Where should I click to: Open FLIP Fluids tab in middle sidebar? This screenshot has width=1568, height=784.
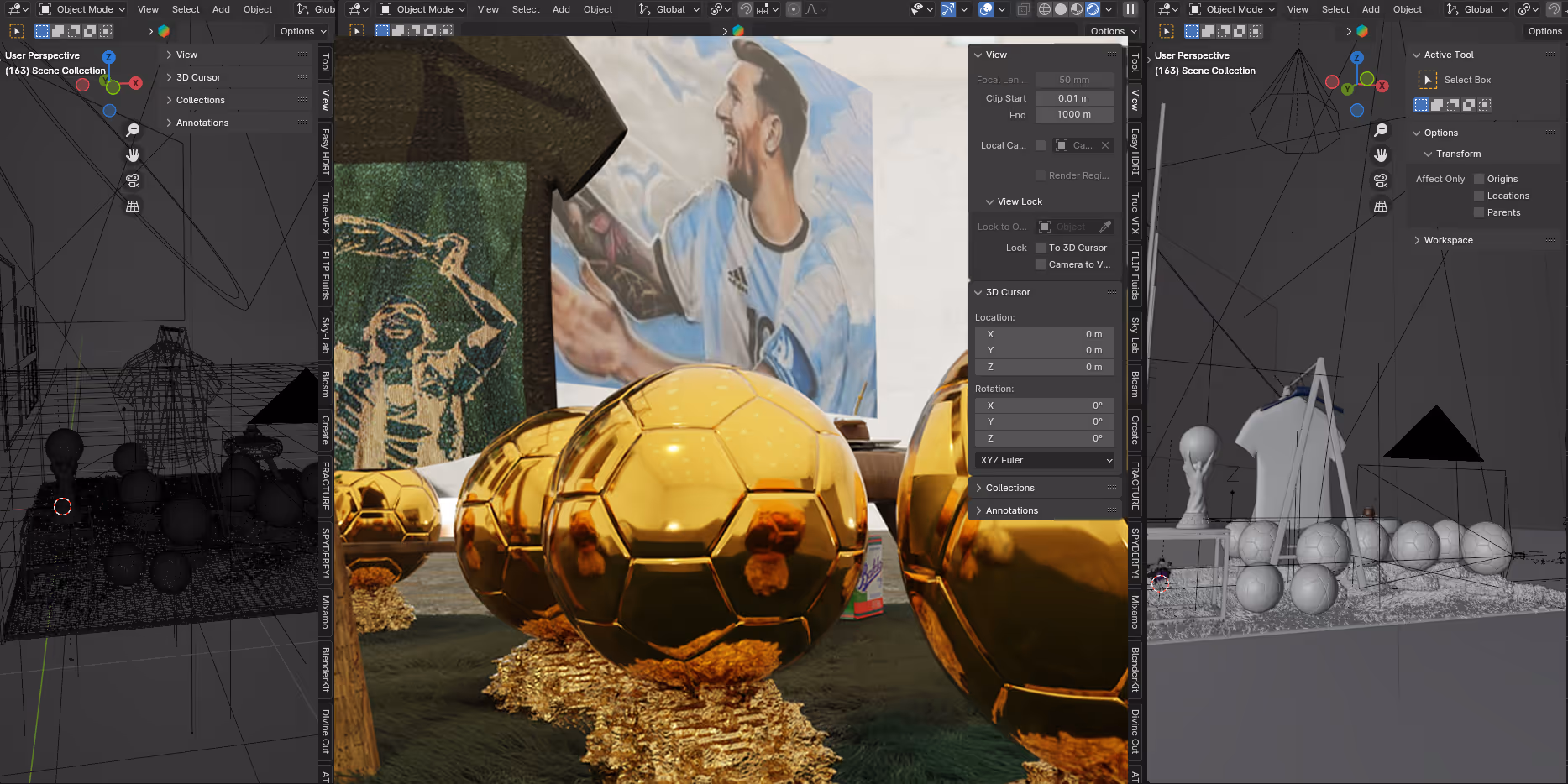click(1135, 275)
